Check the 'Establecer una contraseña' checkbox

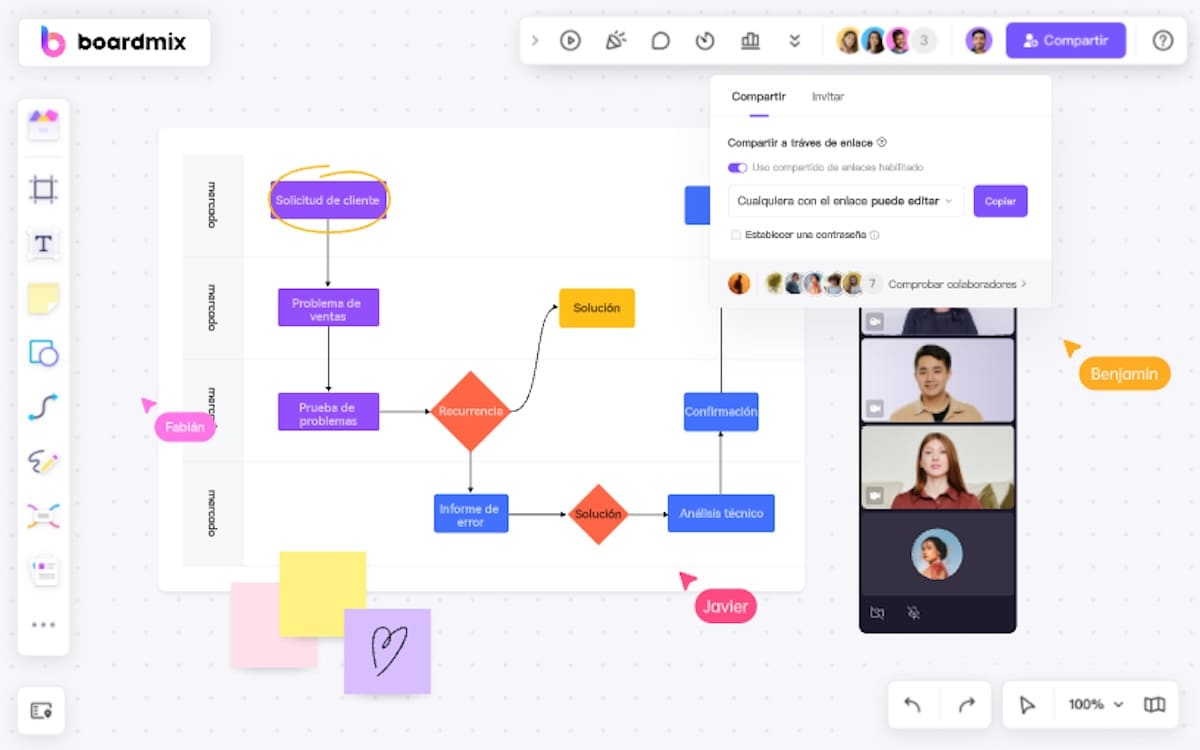736,235
